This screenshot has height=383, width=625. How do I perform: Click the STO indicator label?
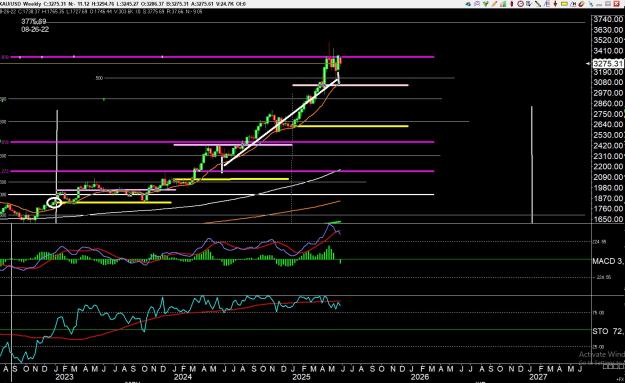tap(608, 331)
